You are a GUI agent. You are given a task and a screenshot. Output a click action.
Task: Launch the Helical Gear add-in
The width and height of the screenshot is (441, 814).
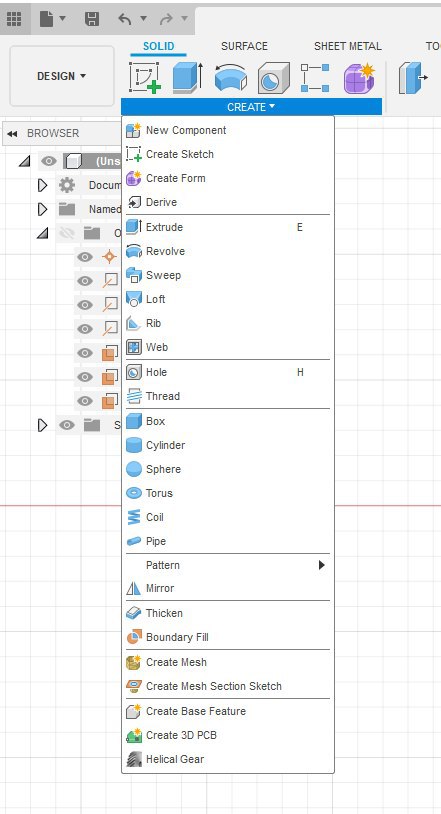[x=228, y=759]
